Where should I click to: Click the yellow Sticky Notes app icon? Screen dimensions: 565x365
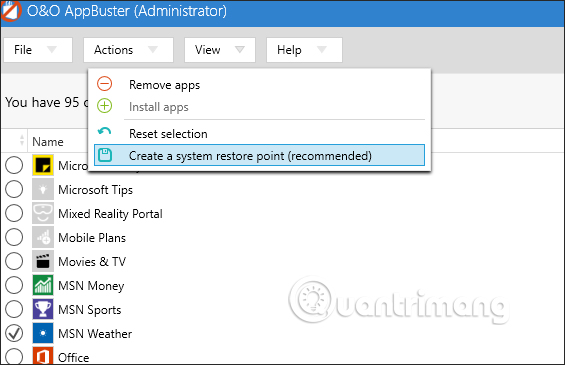pyautogui.click(x=43, y=165)
